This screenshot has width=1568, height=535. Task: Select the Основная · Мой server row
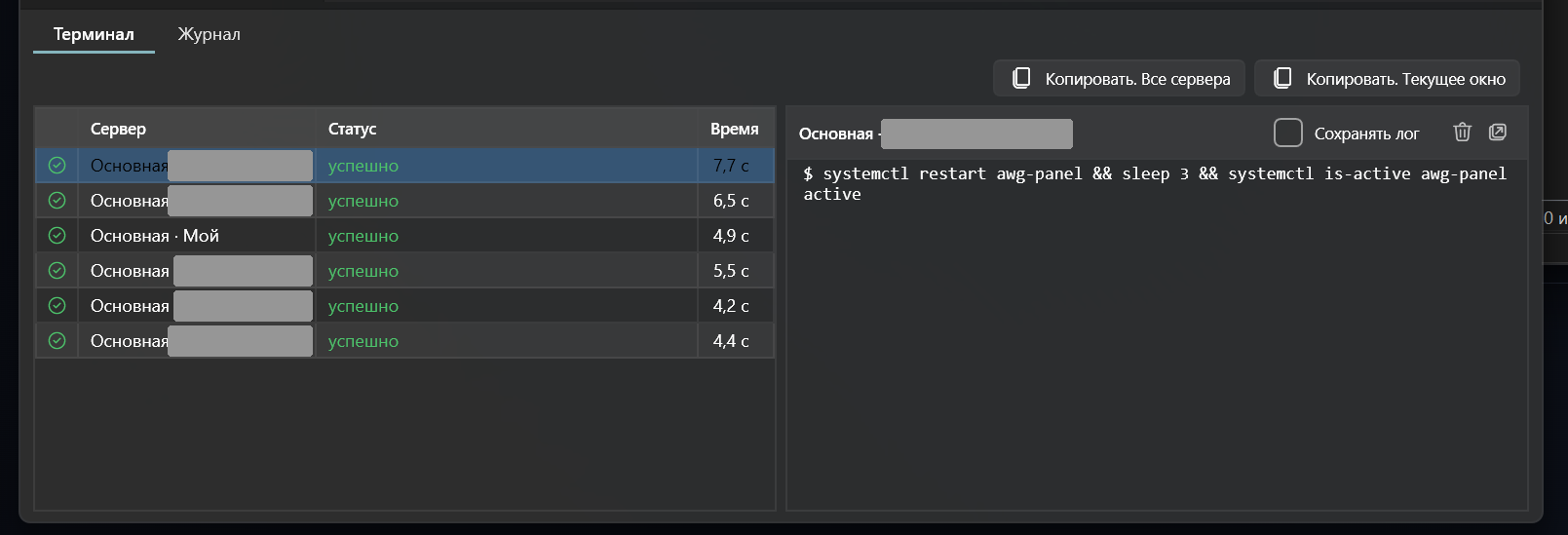pyautogui.click(x=405, y=236)
